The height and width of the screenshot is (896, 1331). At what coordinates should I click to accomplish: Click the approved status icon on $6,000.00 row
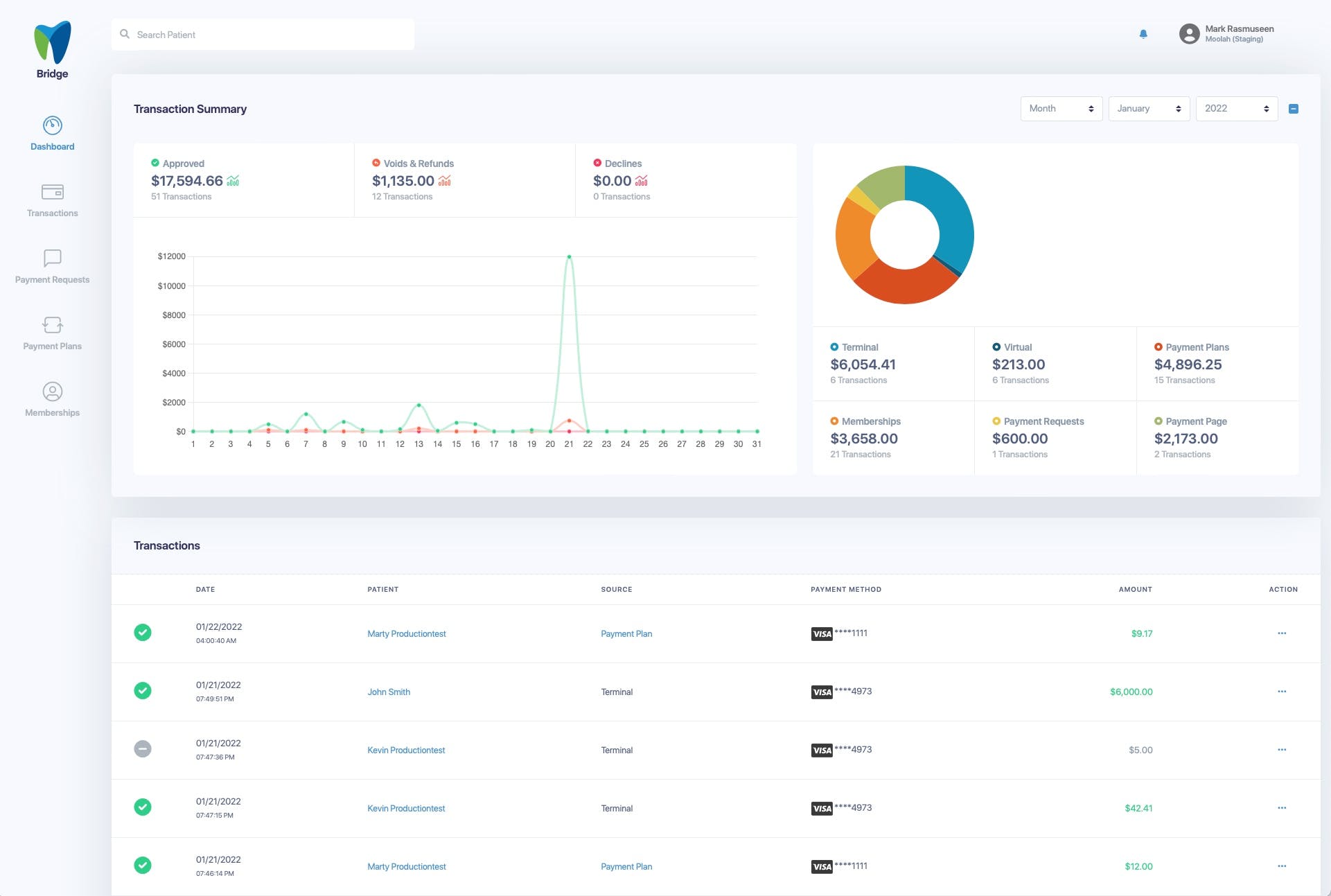(143, 691)
